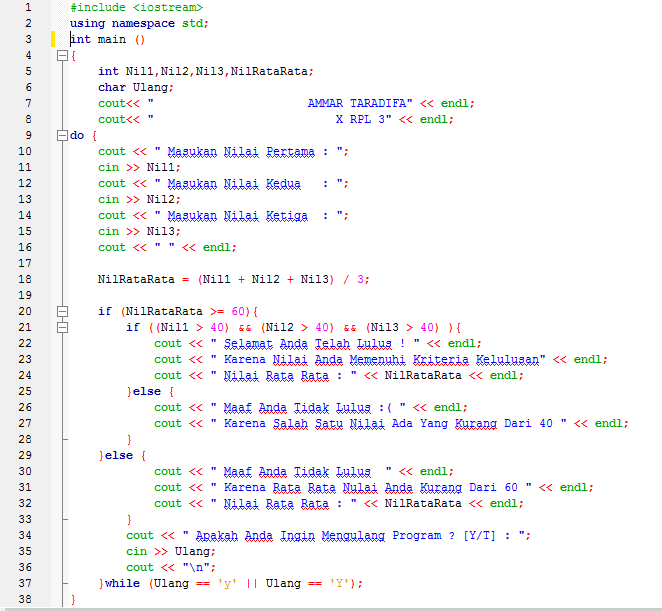Image resolution: width=662 pixels, height=611 pixels.
Task: Click the nested if checking Nil1 > 40
Action: [x=294, y=328]
